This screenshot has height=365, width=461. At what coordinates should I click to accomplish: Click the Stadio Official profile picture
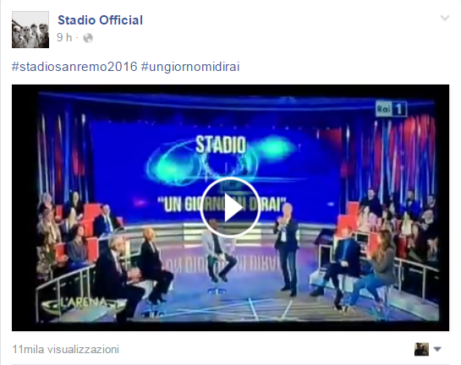click(x=30, y=29)
